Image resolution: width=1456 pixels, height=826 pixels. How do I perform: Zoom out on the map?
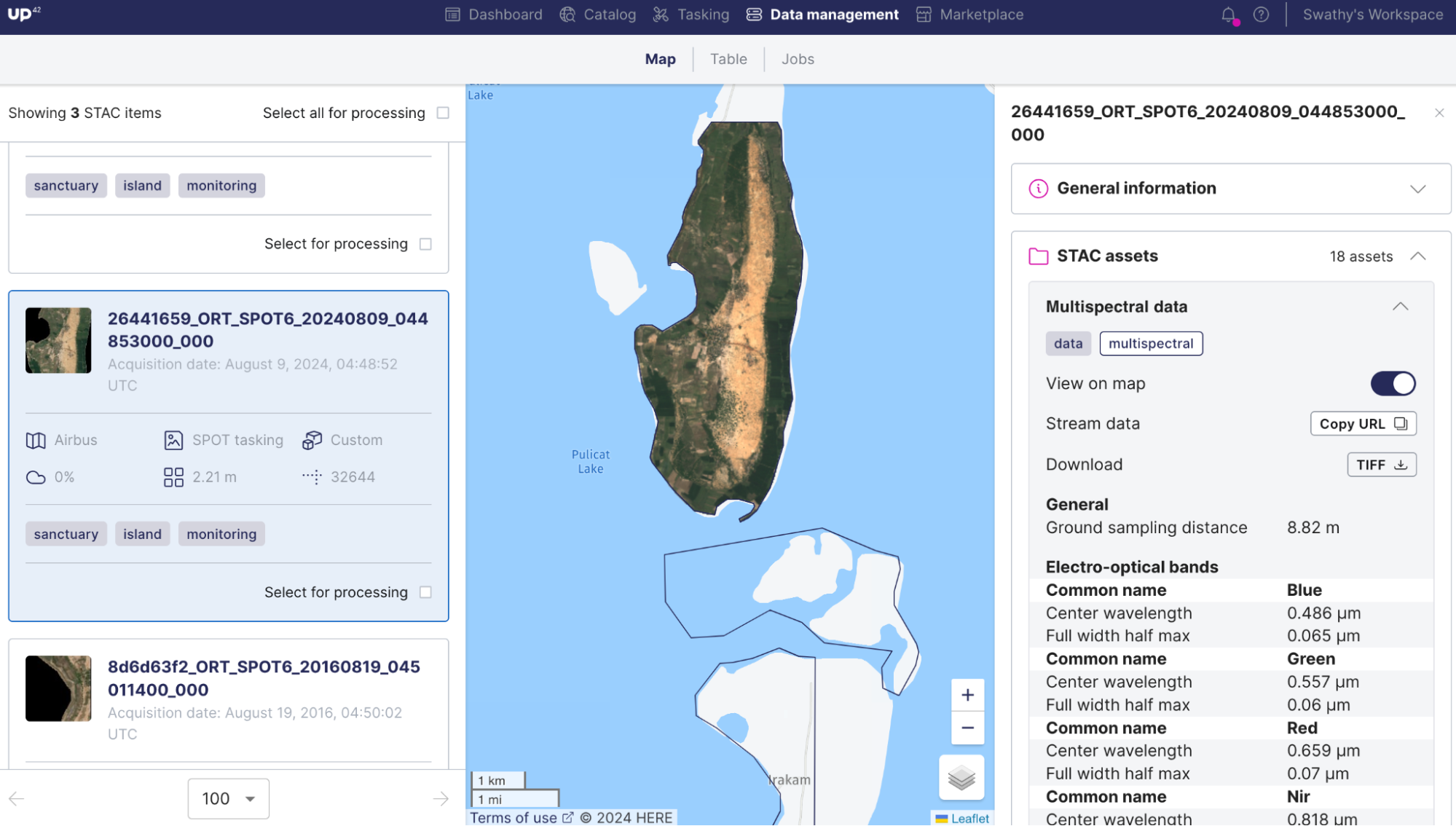(x=967, y=728)
